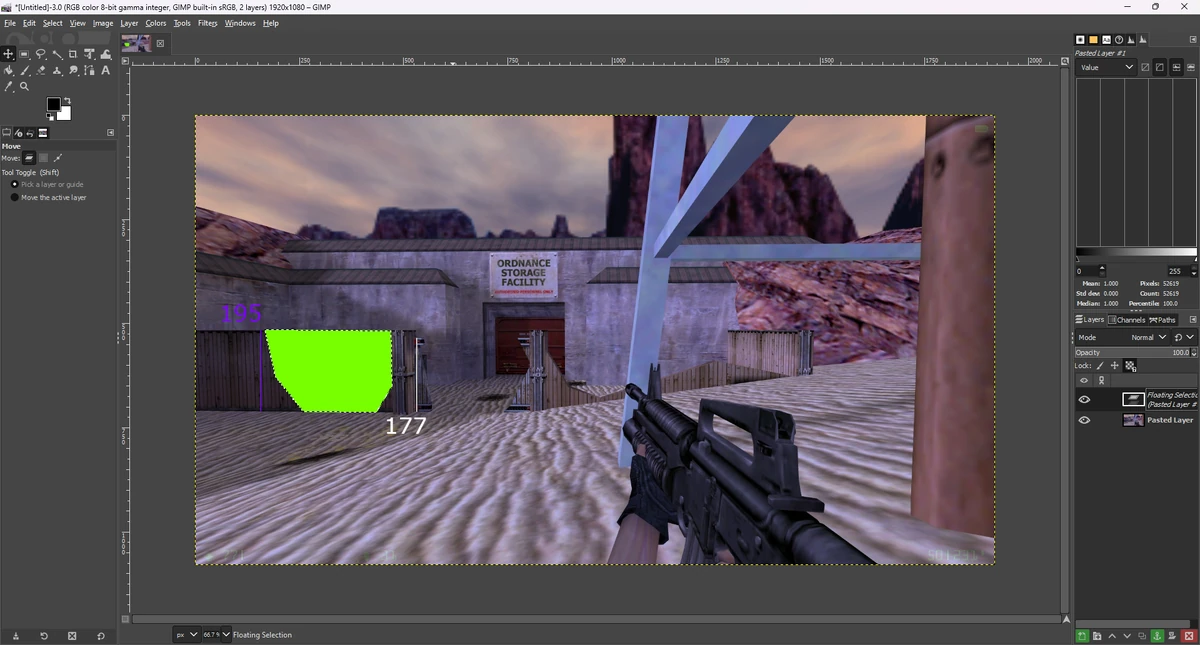This screenshot has height=645, width=1200.
Task: Open the histogram Value channel dropdown
Action: pyautogui.click(x=1105, y=67)
